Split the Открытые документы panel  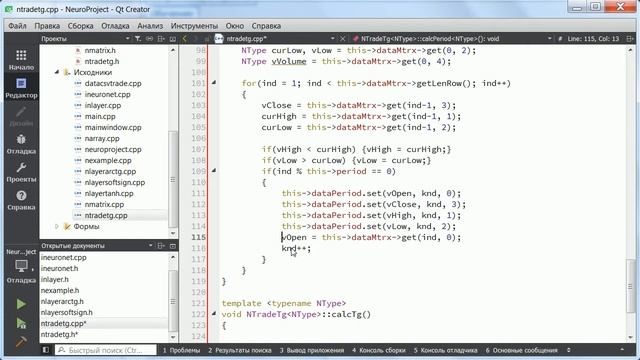pyautogui.click(x=161, y=246)
